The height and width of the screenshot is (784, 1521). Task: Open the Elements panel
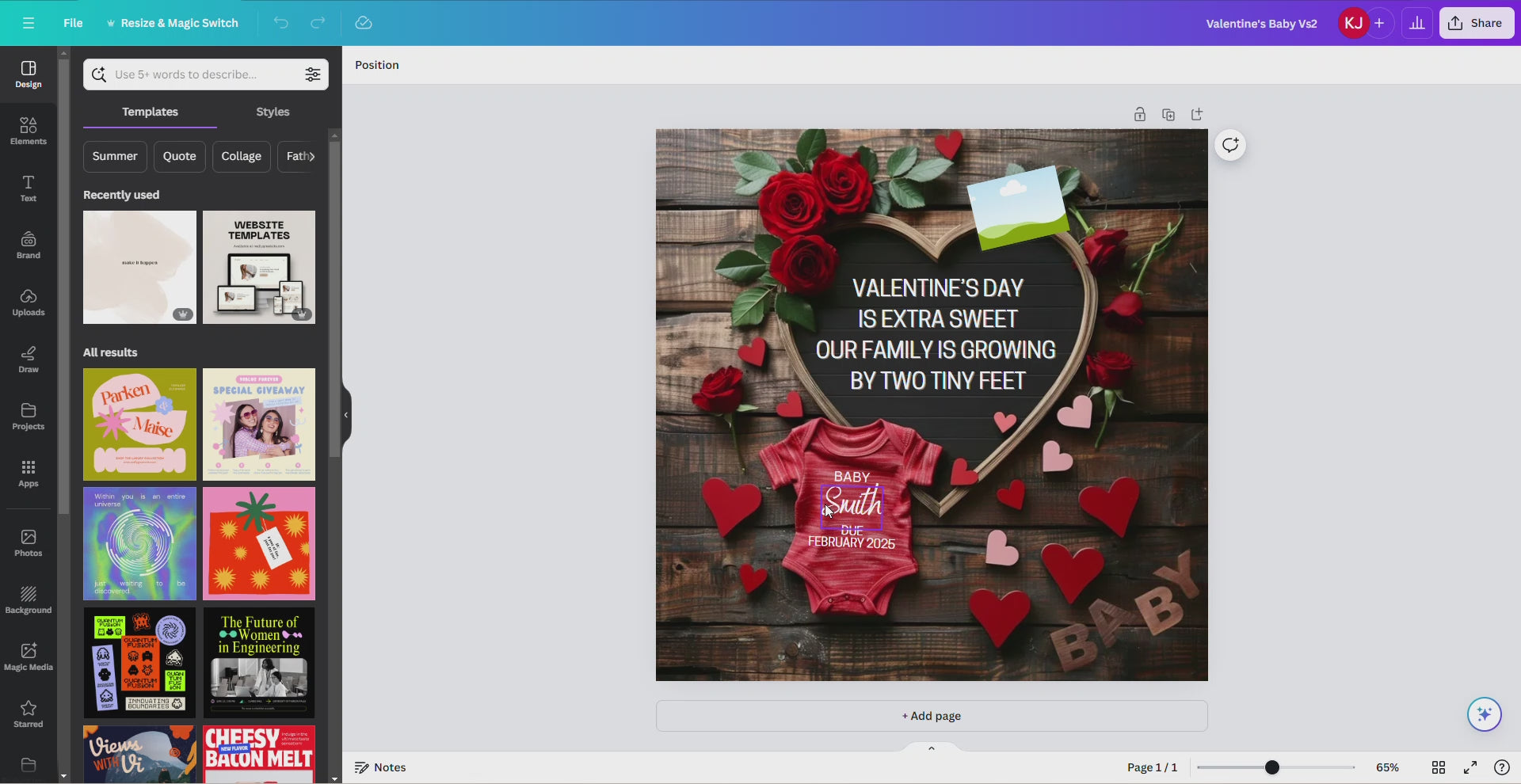point(28,129)
